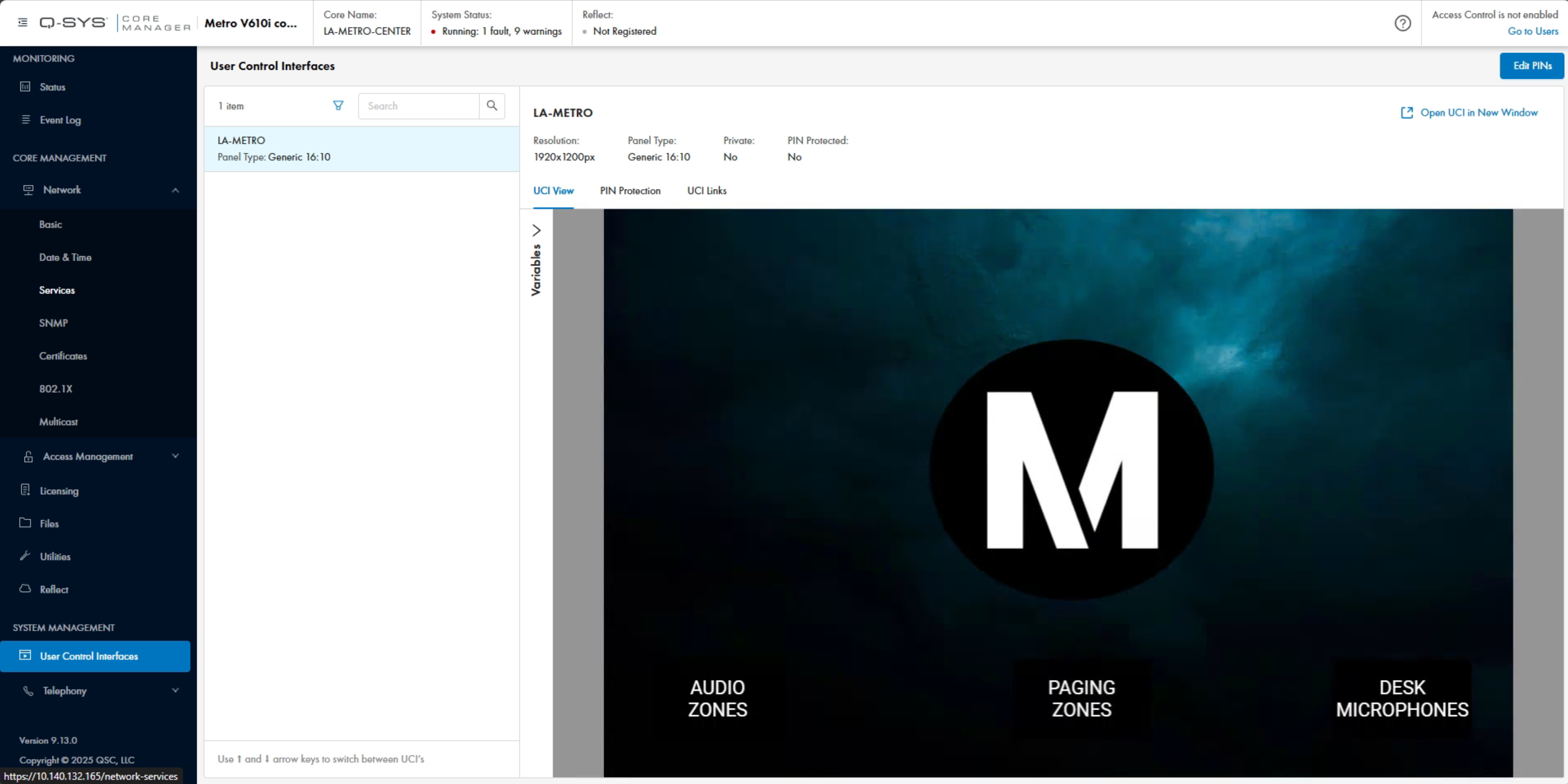Open the Multicast settings page
1568x784 pixels.
click(x=58, y=422)
